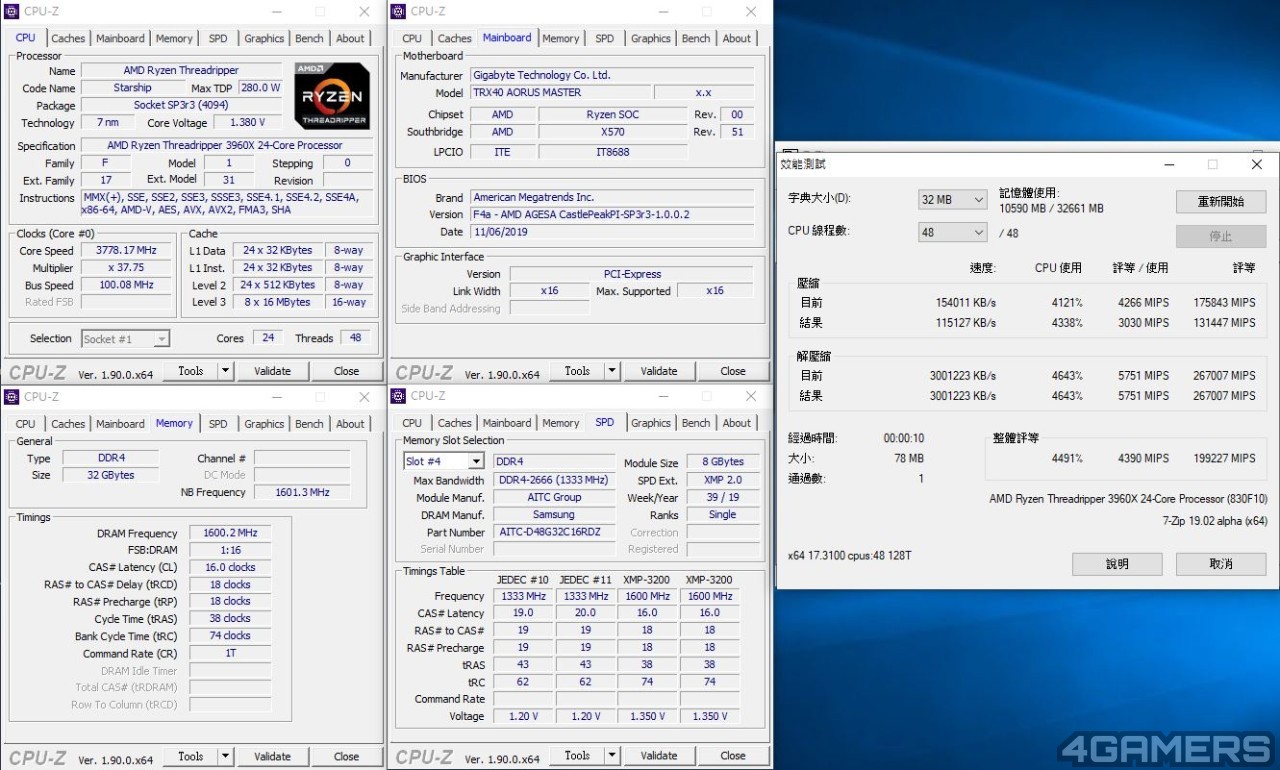
Task: Click the Close button in the CPU window
Action: (x=346, y=371)
